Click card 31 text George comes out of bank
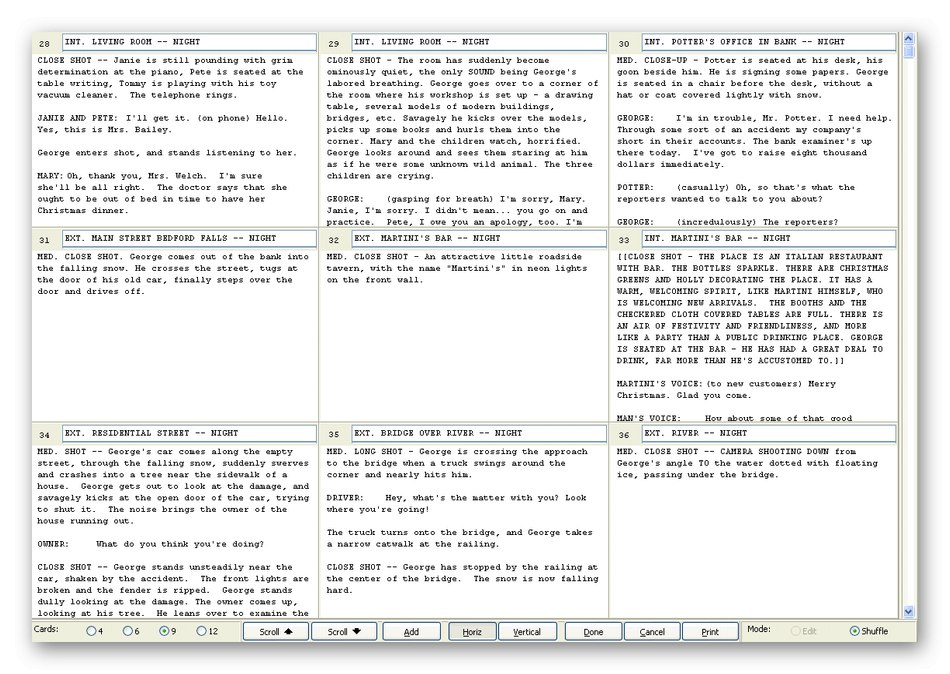 (173, 274)
